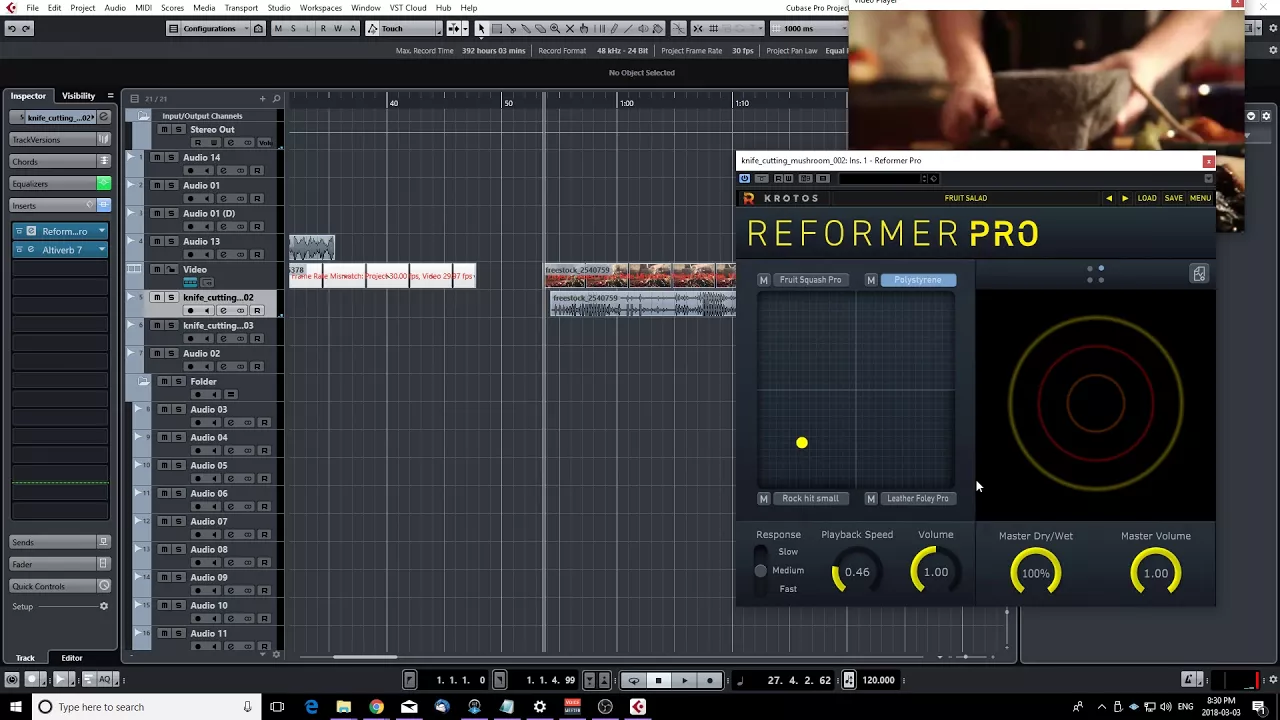
Task: Select the Split scissors tool
Action: tap(511, 28)
